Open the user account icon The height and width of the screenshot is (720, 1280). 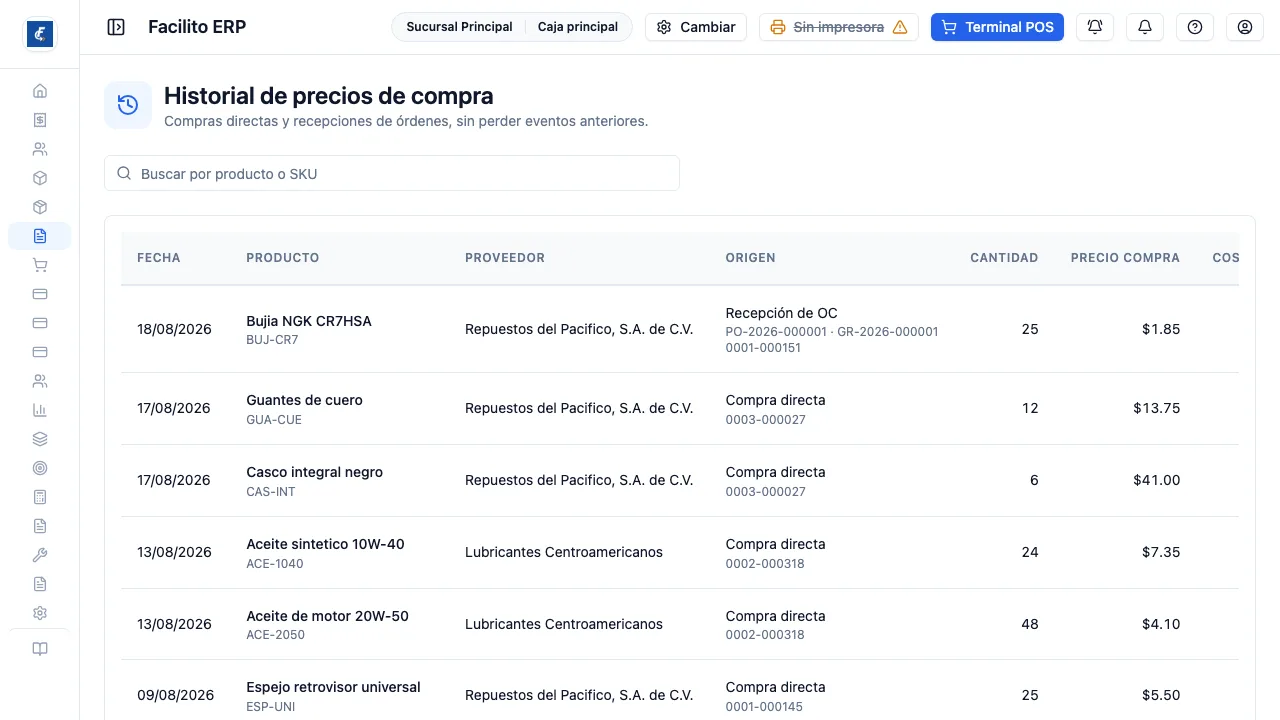pyautogui.click(x=1245, y=27)
